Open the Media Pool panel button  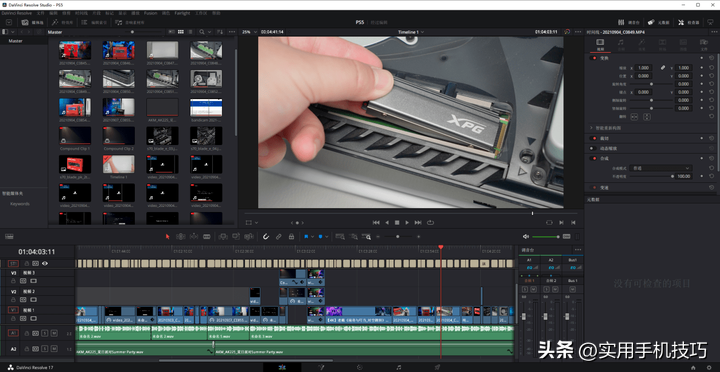coord(32,22)
